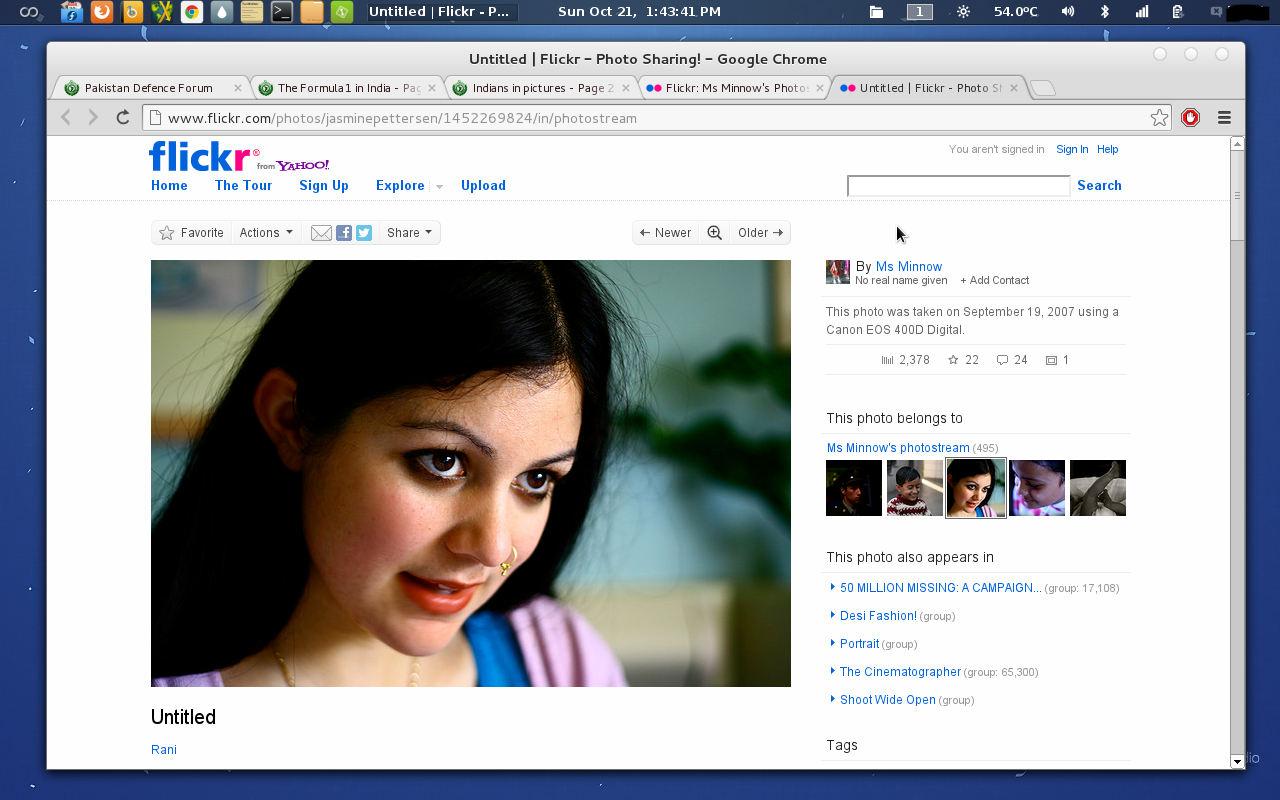This screenshot has width=1280, height=800.
Task: Expand the Portrait group triangle
Action: pyautogui.click(x=833, y=643)
